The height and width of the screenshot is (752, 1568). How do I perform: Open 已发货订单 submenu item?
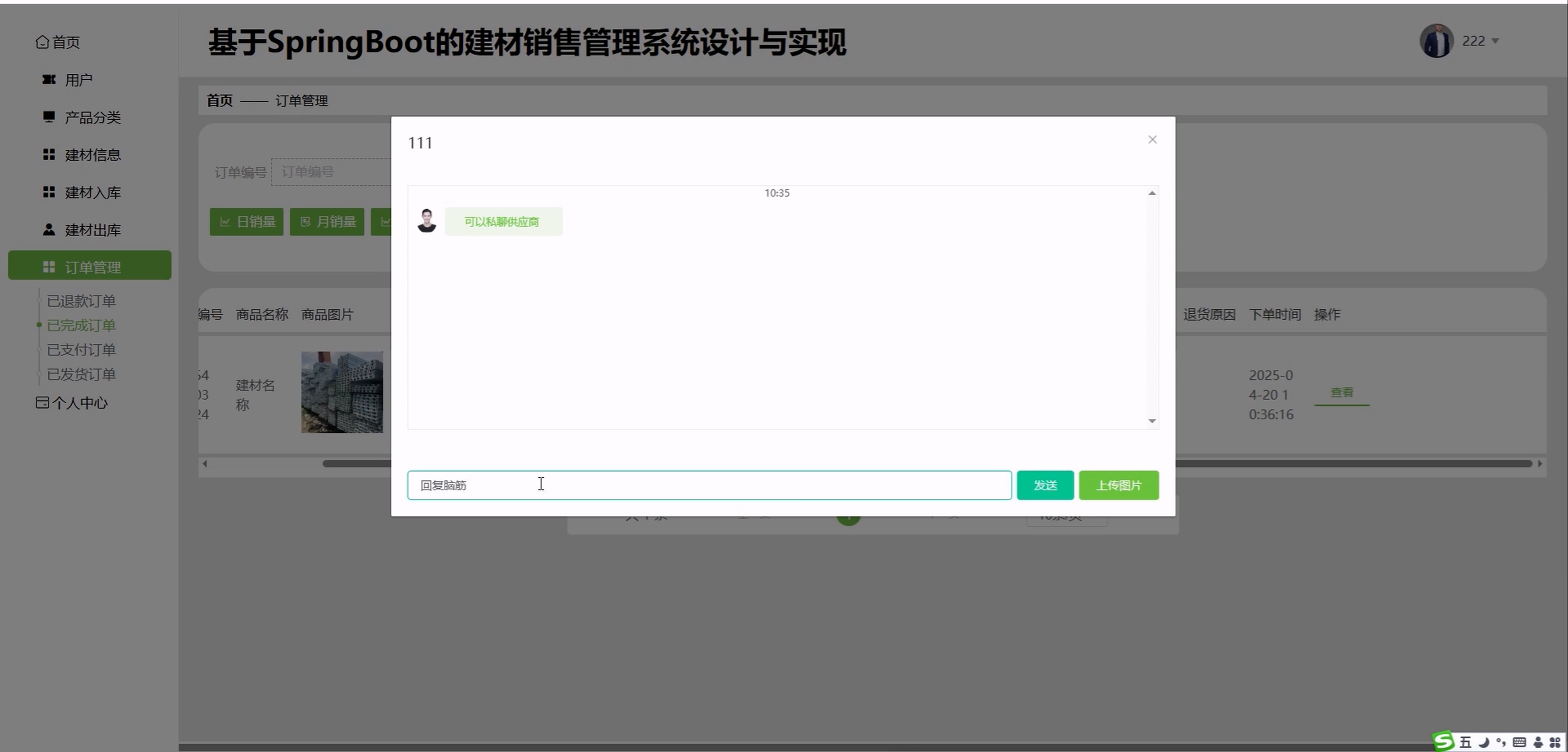[81, 374]
